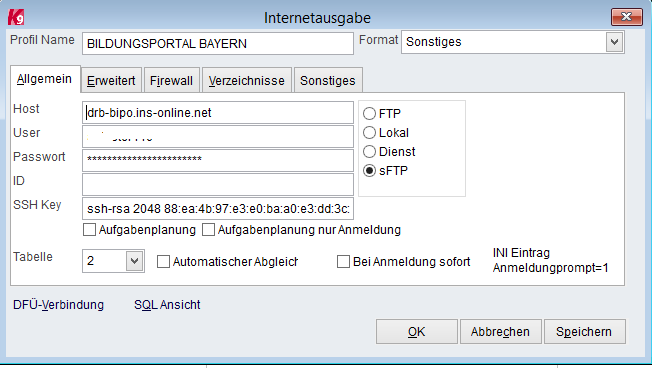This screenshot has width=652, height=368.
Task: Close the Internetausgabe dialog
Action: coord(626,17)
